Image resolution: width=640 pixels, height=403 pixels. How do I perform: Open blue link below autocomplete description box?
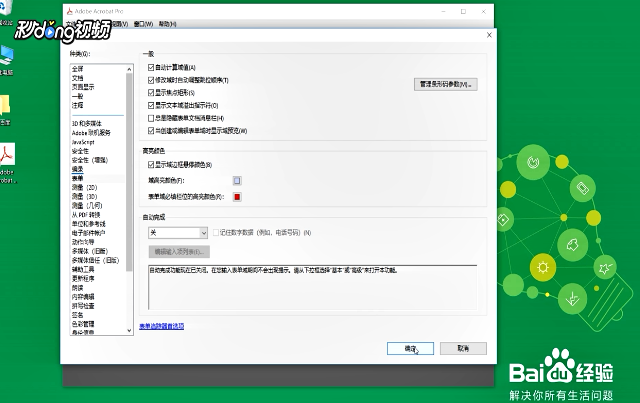click(x=162, y=326)
